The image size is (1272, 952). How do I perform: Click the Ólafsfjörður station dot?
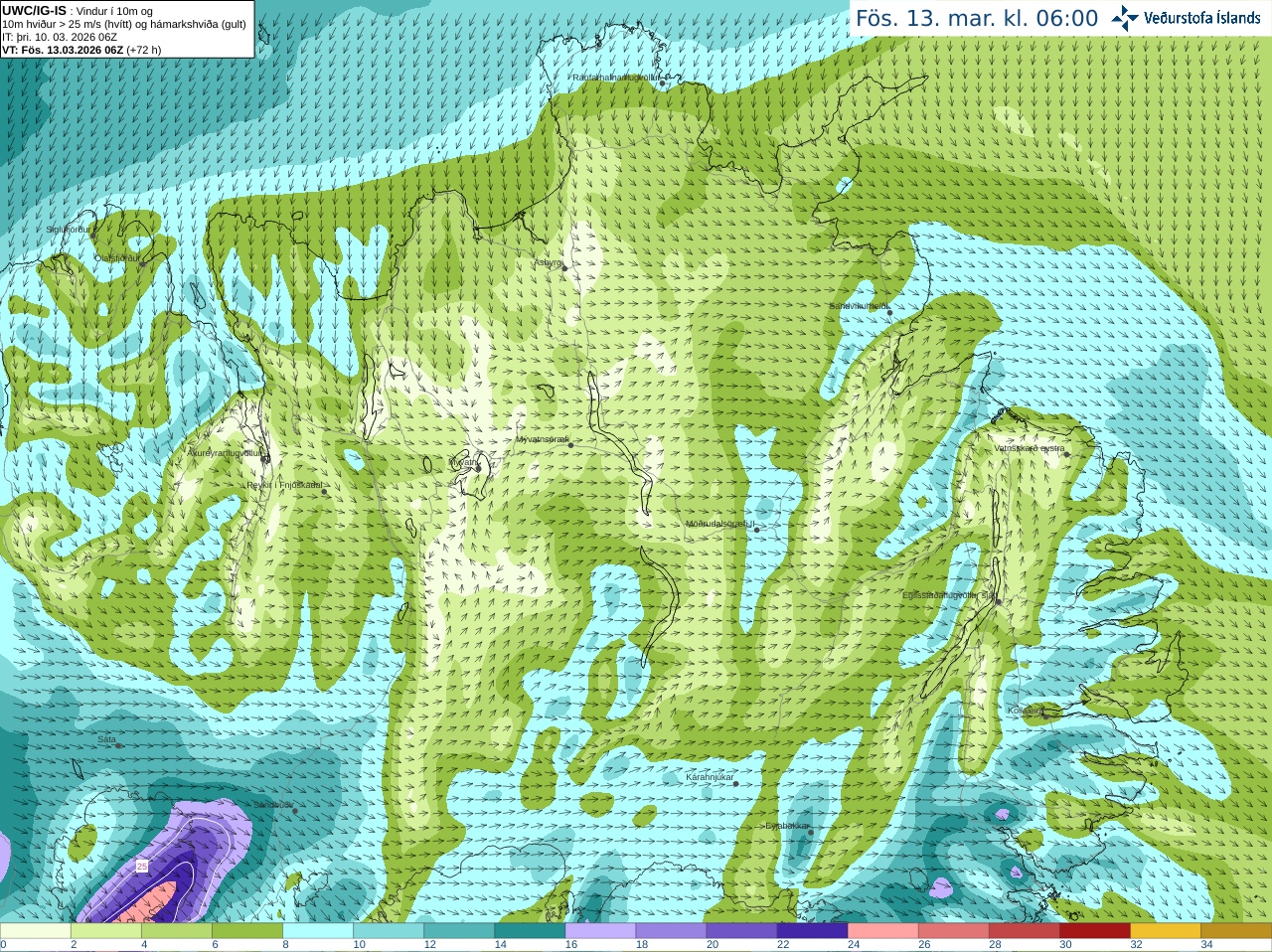click(x=143, y=264)
